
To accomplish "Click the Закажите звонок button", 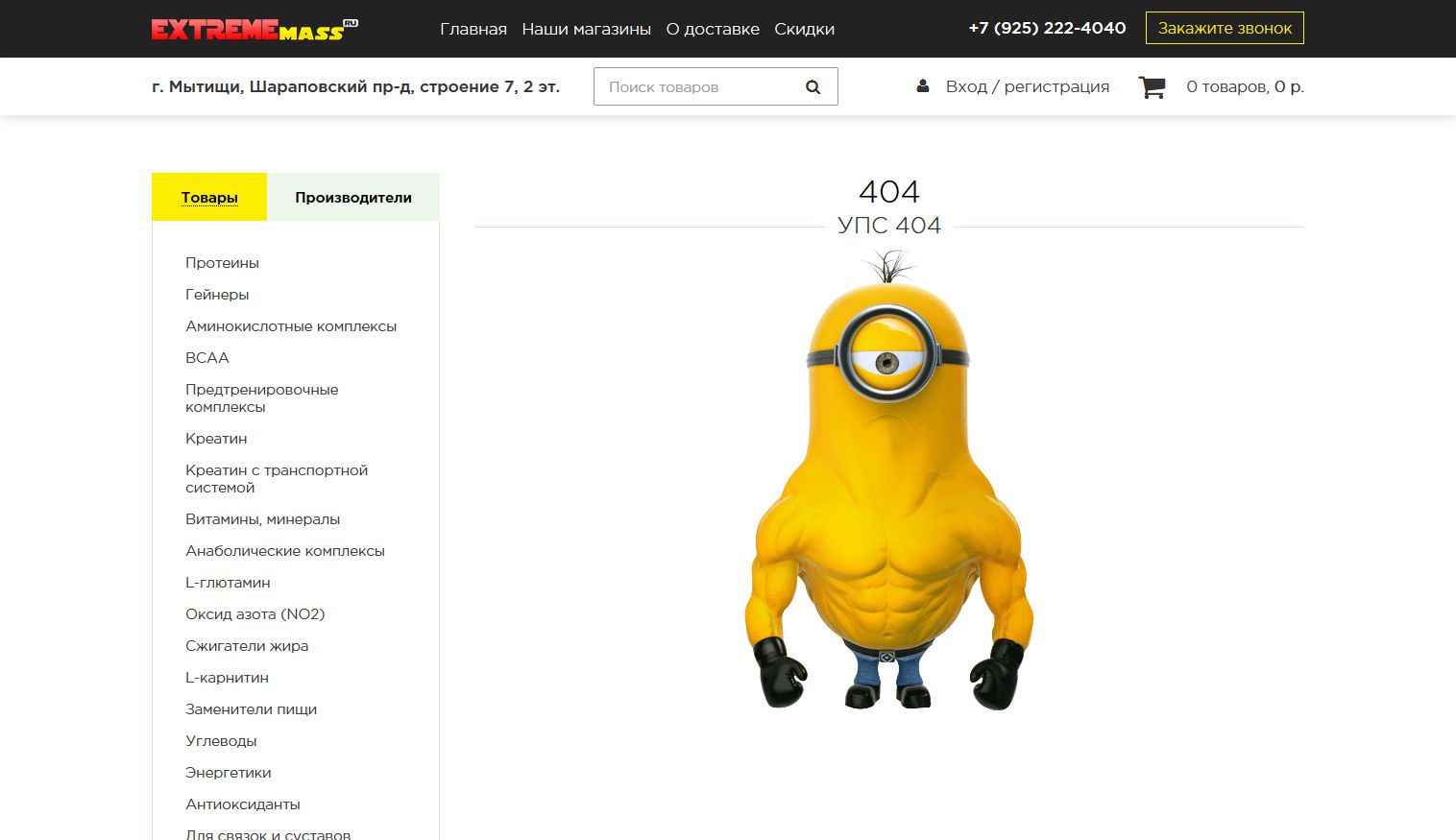I will [1225, 28].
